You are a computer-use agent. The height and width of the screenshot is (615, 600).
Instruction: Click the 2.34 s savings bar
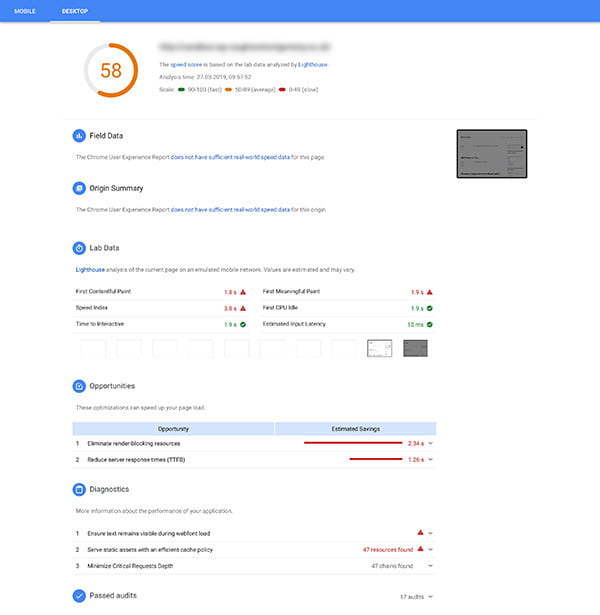[x=353, y=443]
